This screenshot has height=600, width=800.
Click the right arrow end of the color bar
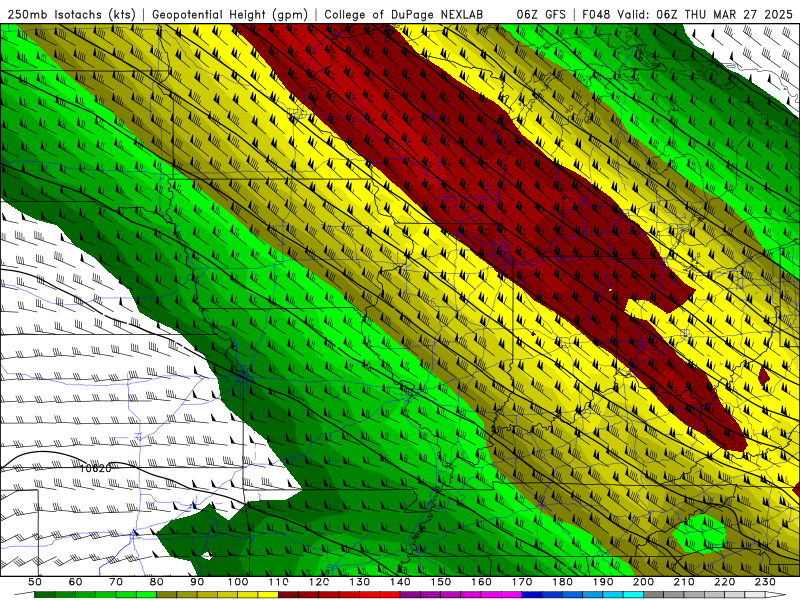pos(776,595)
